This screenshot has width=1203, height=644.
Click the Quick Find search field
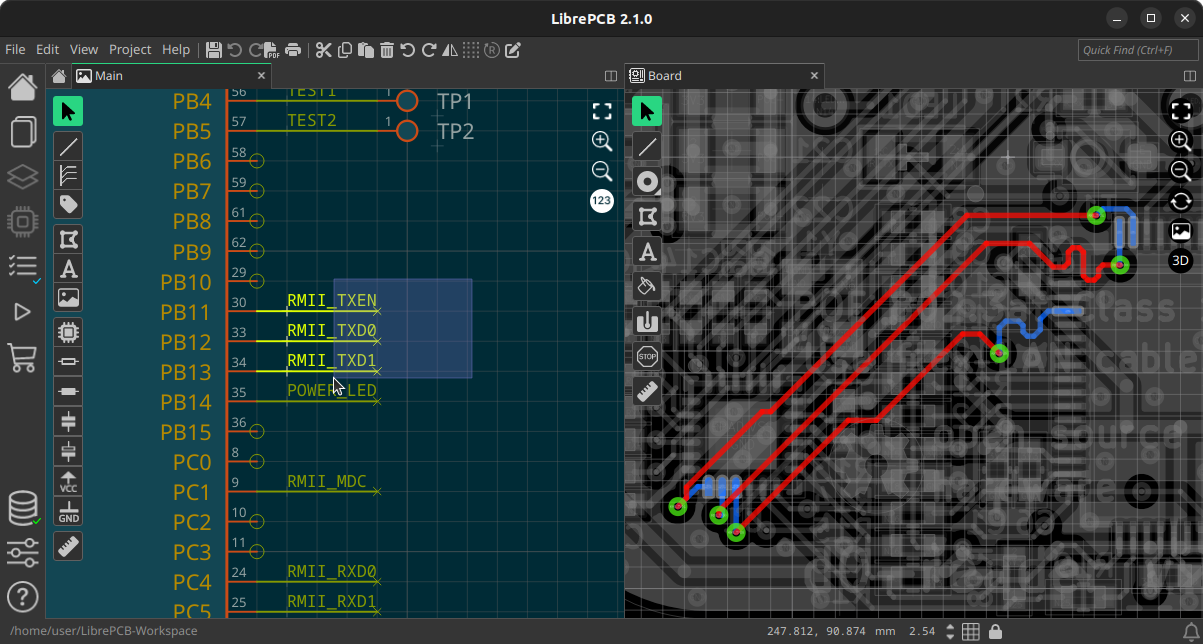pos(1138,50)
